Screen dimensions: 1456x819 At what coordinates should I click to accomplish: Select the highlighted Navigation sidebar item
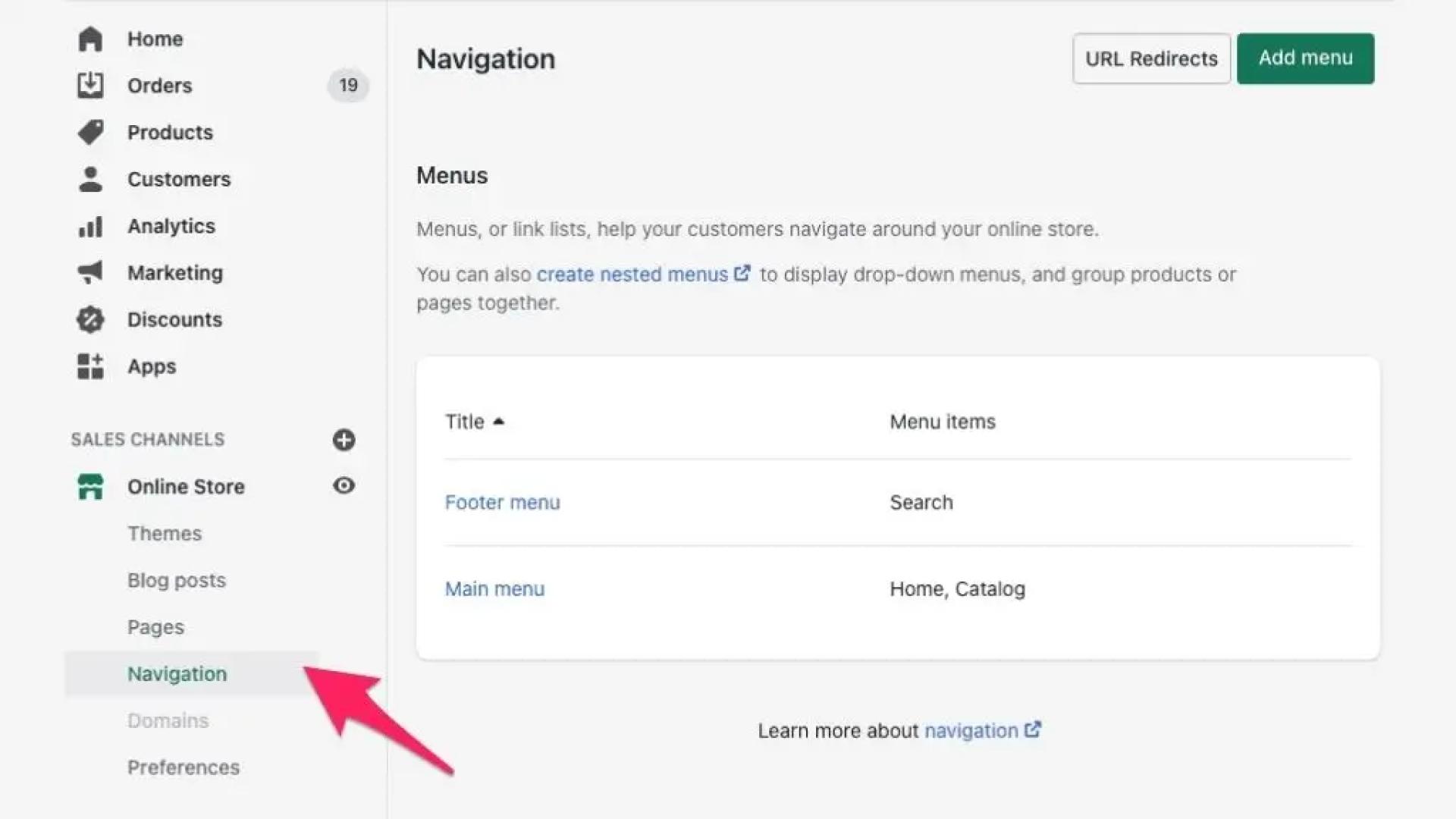click(177, 673)
